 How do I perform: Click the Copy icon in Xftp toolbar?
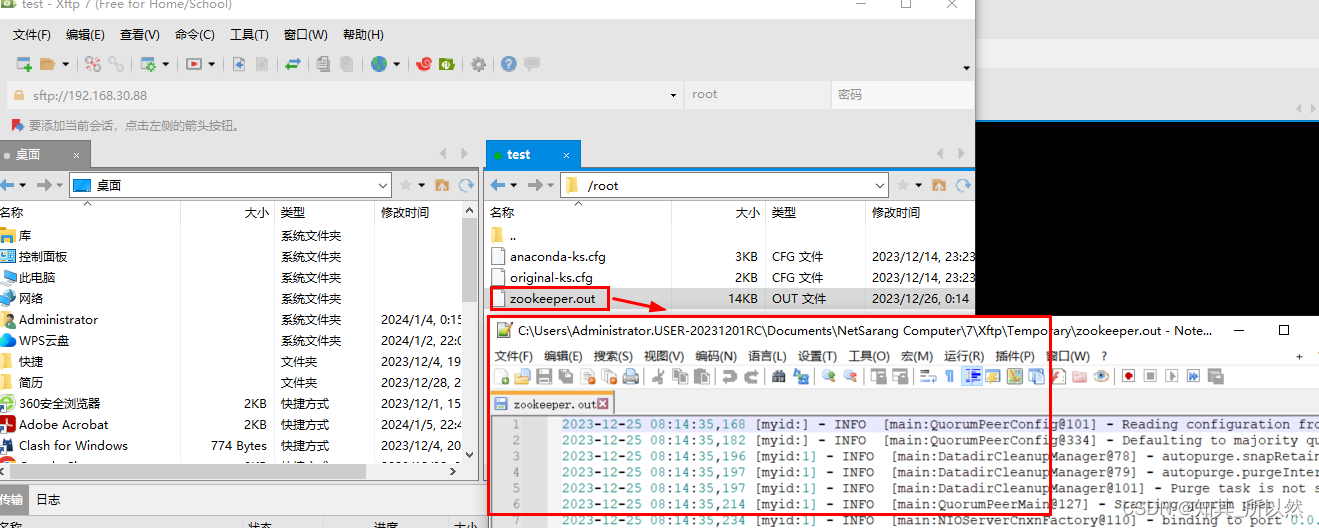tap(323, 64)
